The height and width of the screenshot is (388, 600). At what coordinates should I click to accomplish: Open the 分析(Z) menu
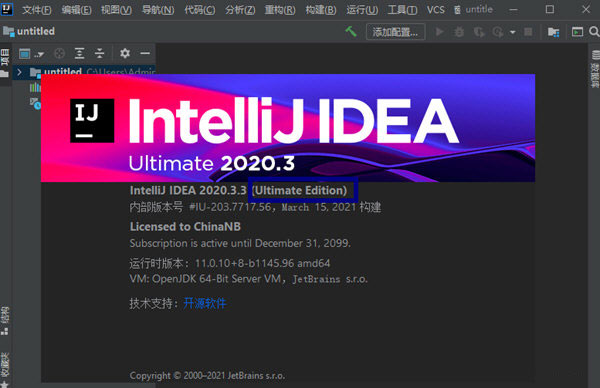[x=240, y=10]
